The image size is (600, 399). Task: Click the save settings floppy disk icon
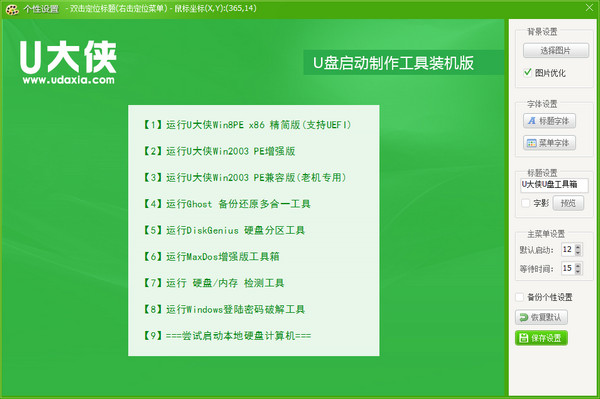[523, 338]
